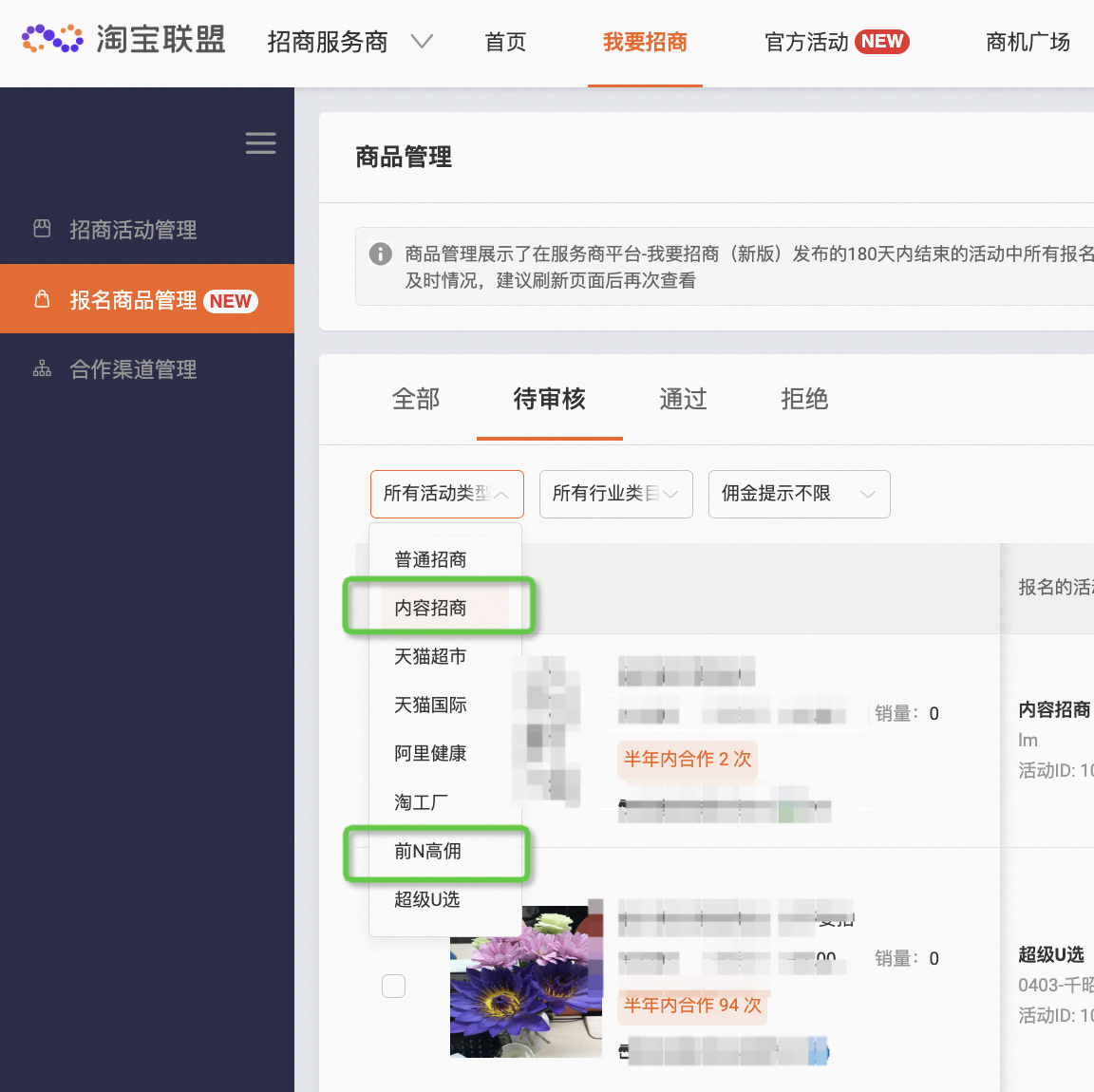
Task: Click the NEW badge on 报名商品管理
Action: click(231, 301)
